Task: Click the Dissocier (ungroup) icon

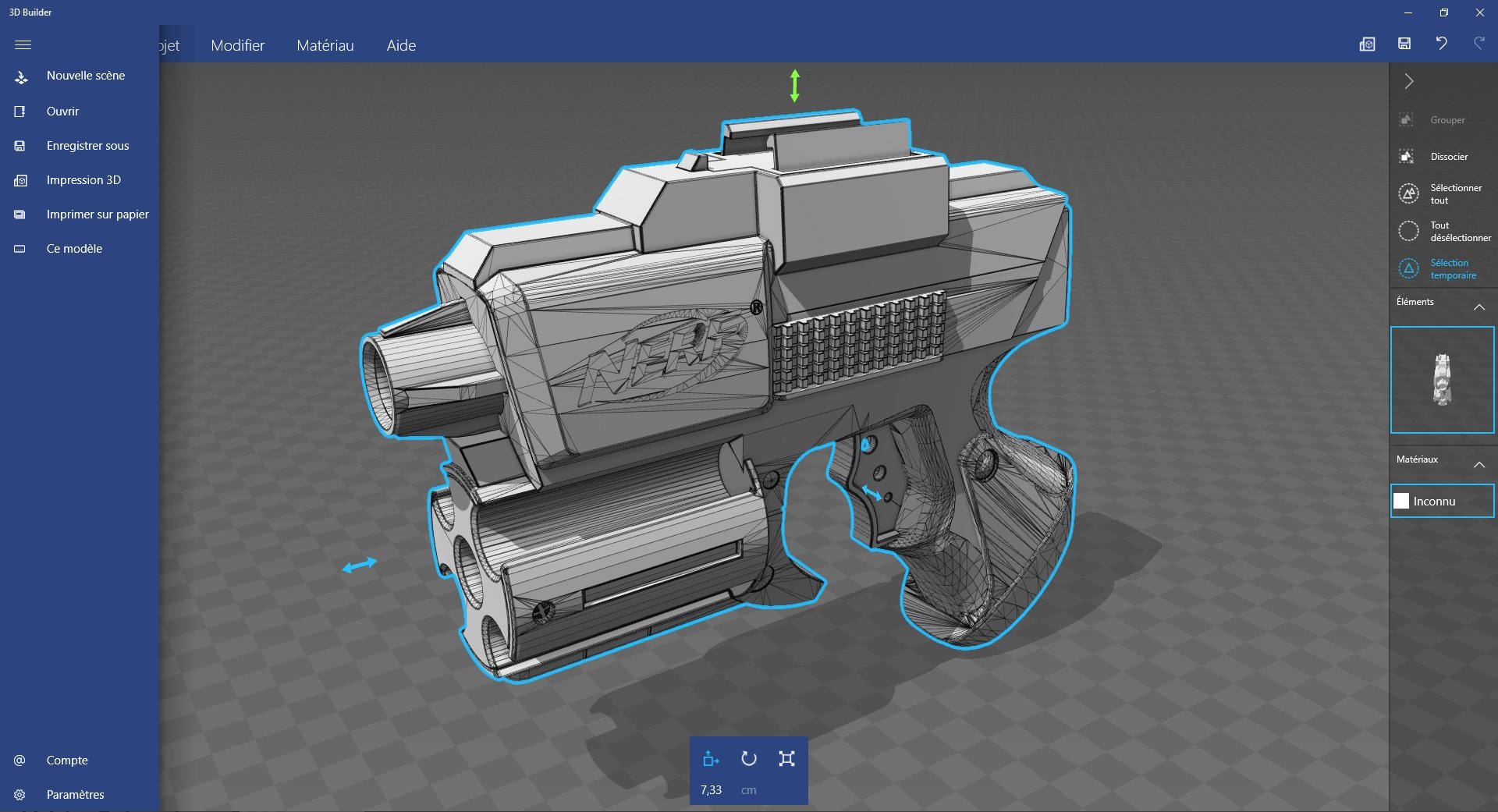Action: click(1407, 156)
